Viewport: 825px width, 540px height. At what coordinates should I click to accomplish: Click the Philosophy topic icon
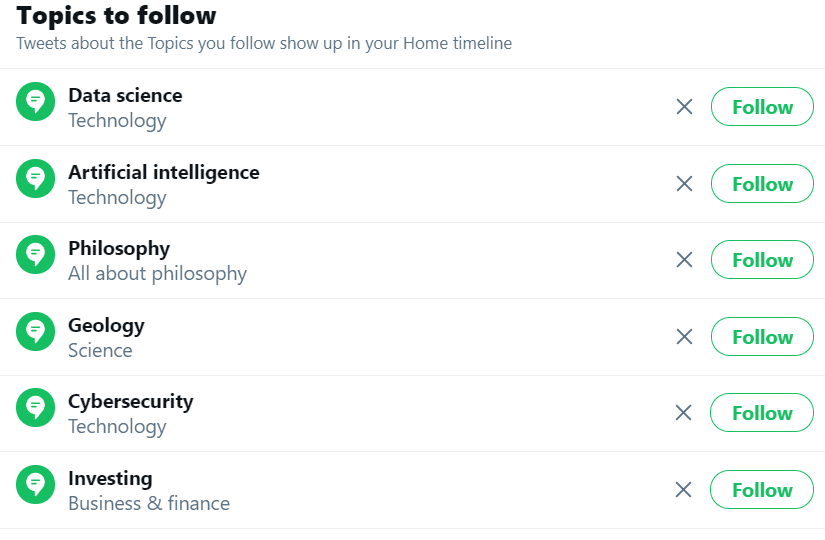click(35, 255)
